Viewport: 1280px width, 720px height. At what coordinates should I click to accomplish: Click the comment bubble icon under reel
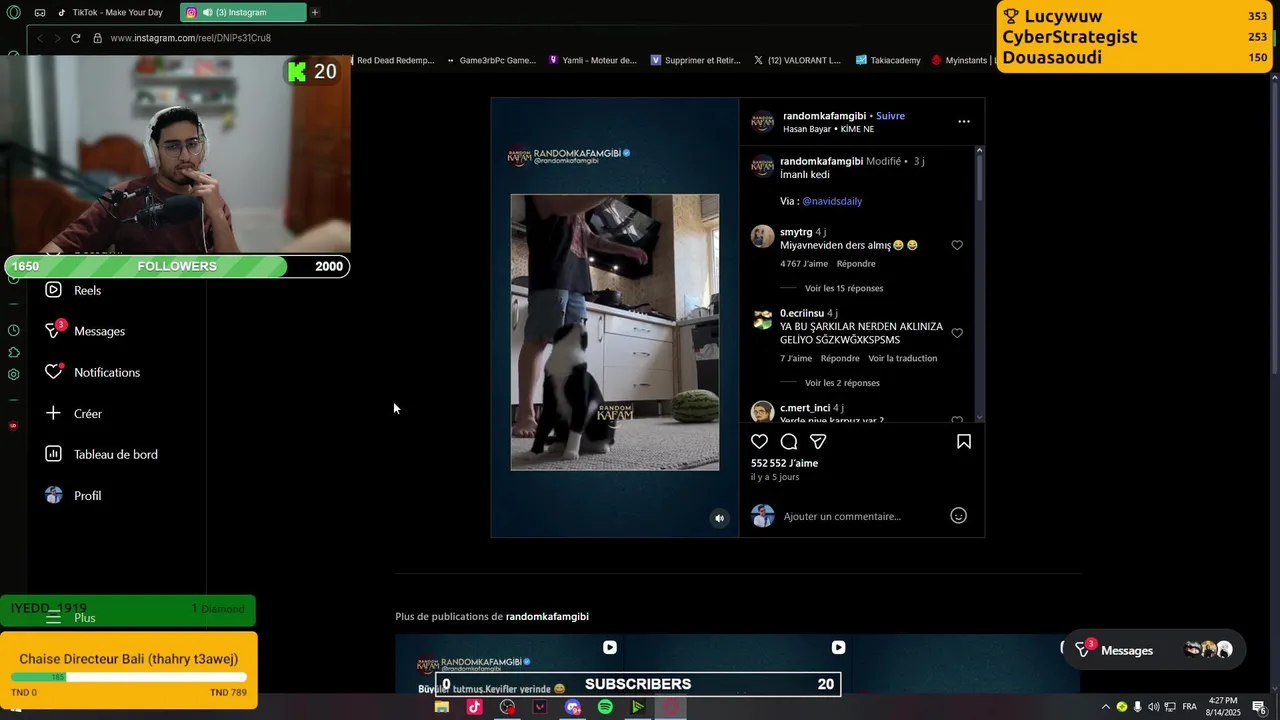tap(789, 441)
